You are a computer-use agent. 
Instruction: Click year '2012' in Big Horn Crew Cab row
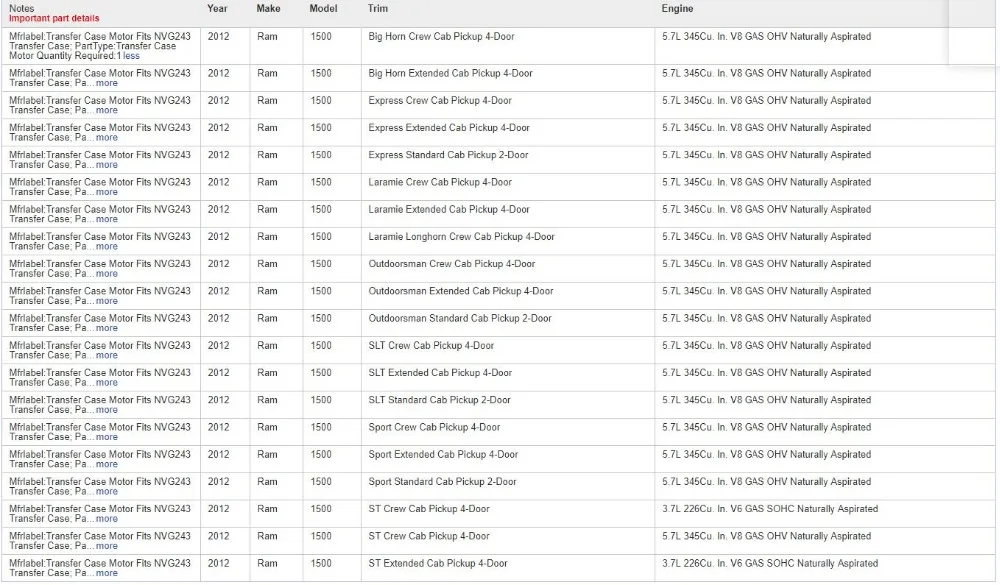pyautogui.click(x=218, y=37)
